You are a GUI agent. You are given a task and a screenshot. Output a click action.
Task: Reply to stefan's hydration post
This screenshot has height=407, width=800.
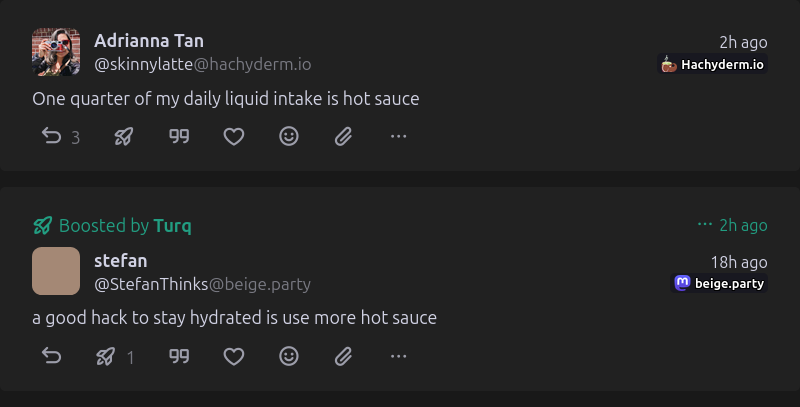coord(52,356)
